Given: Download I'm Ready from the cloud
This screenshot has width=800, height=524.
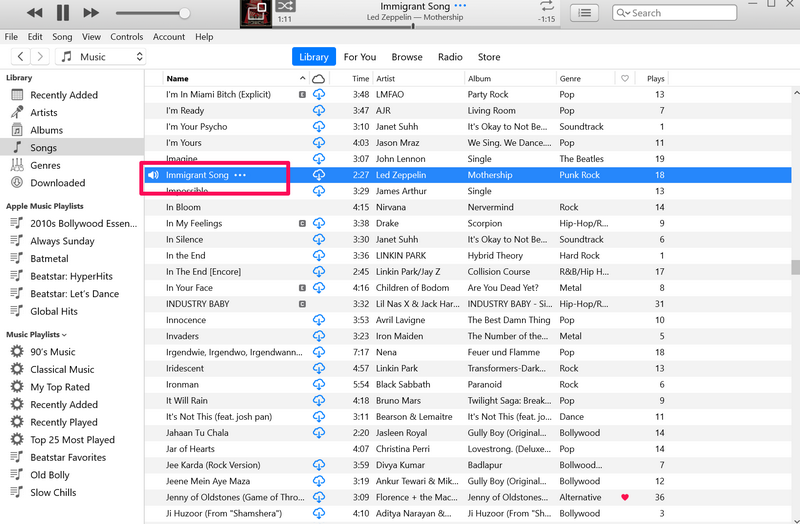Looking at the screenshot, I should (319, 110).
